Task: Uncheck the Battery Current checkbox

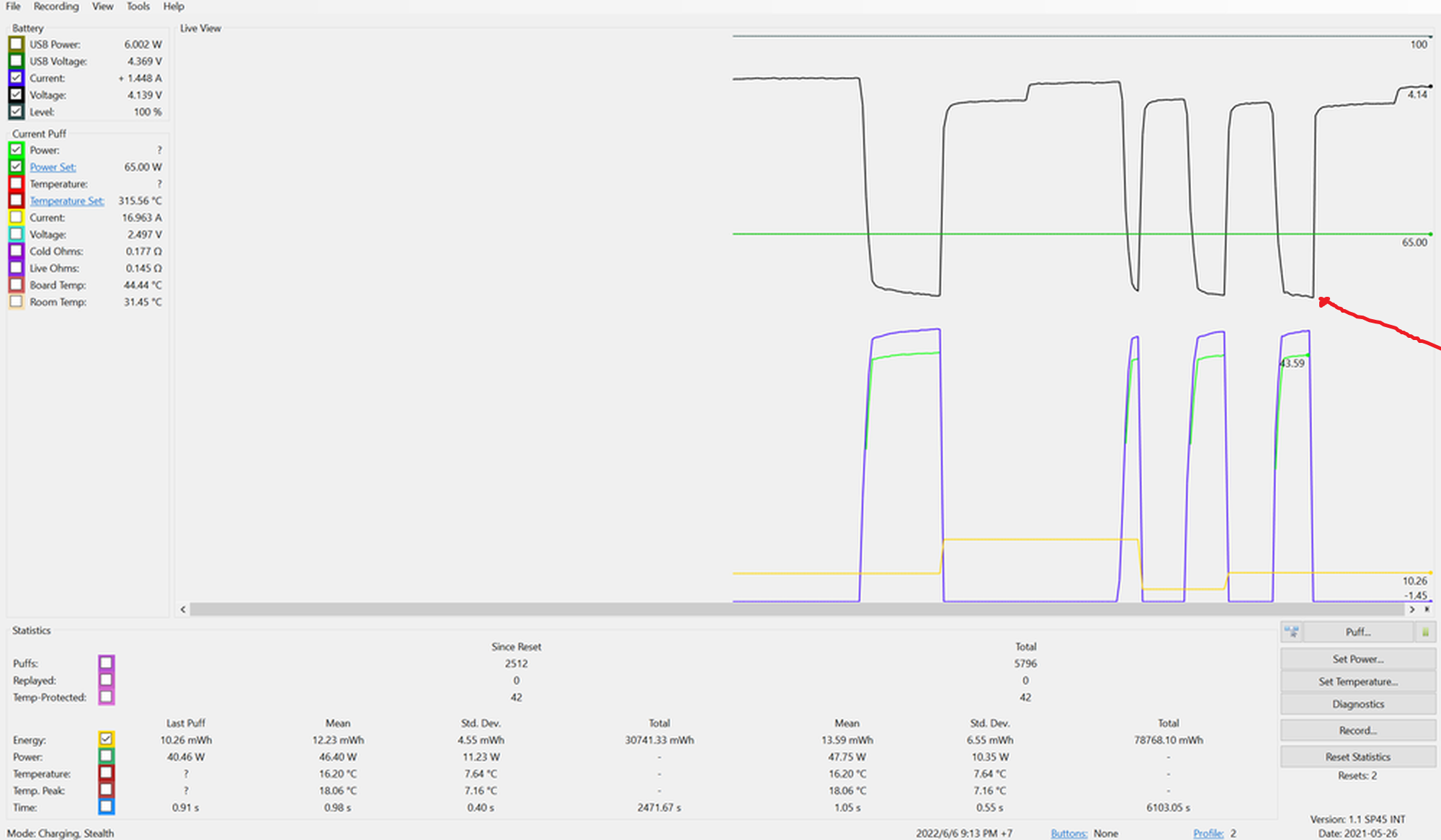Action: click(x=16, y=78)
